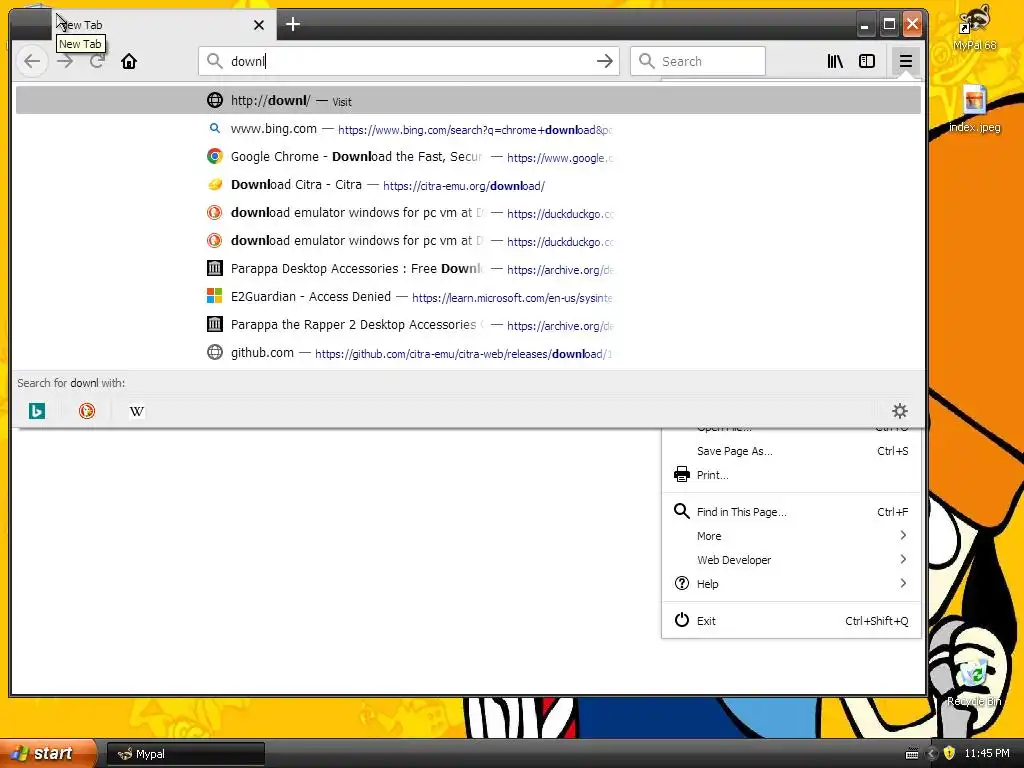Click the Go arrow in the address bar
Image resolution: width=1024 pixels, height=768 pixels.
pyautogui.click(x=605, y=61)
